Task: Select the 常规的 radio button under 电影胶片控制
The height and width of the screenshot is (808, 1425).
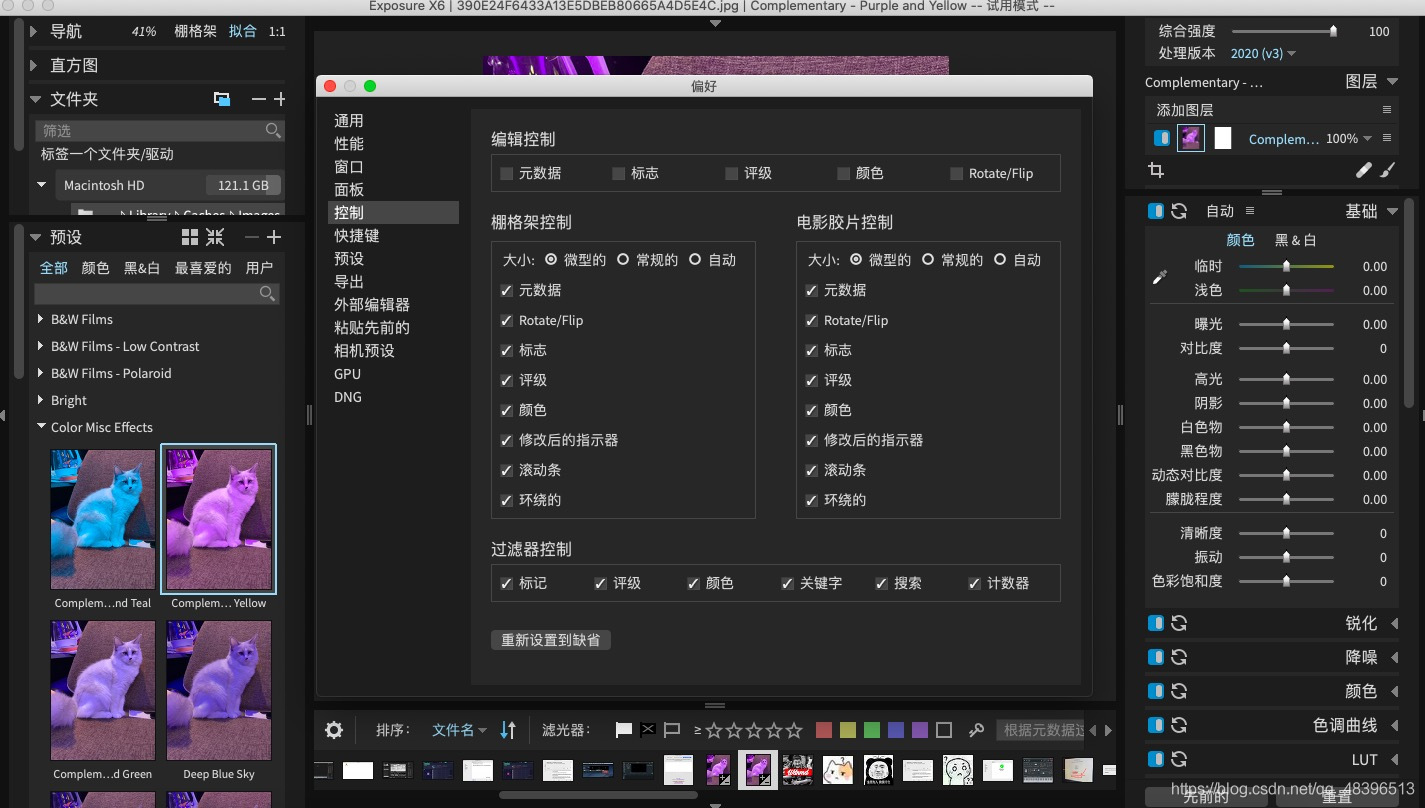Action: (x=928, y=260)
